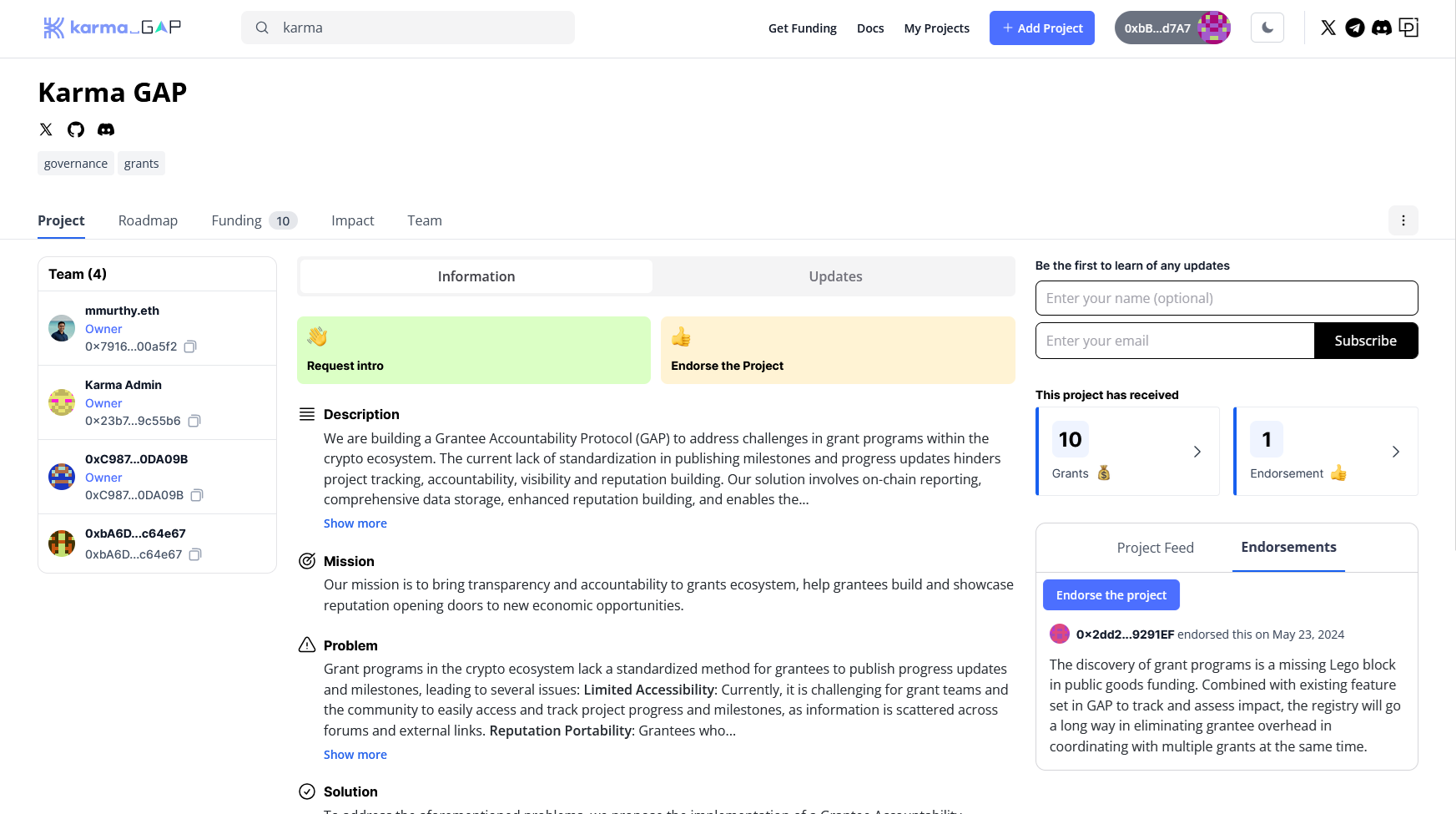Click the Description lines icon
Viewport: 1456px width, 814px height.
(307, 414)
